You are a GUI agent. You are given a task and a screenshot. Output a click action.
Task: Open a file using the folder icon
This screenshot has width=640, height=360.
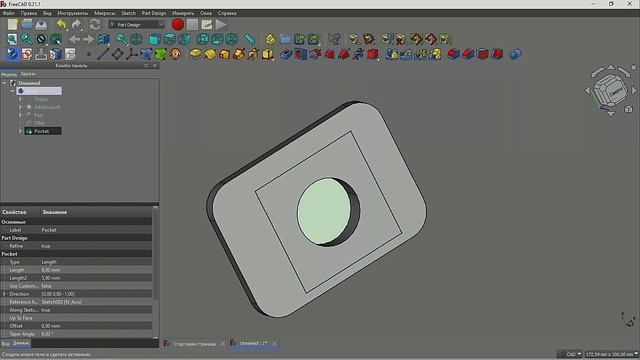click(x=27, y=24)
